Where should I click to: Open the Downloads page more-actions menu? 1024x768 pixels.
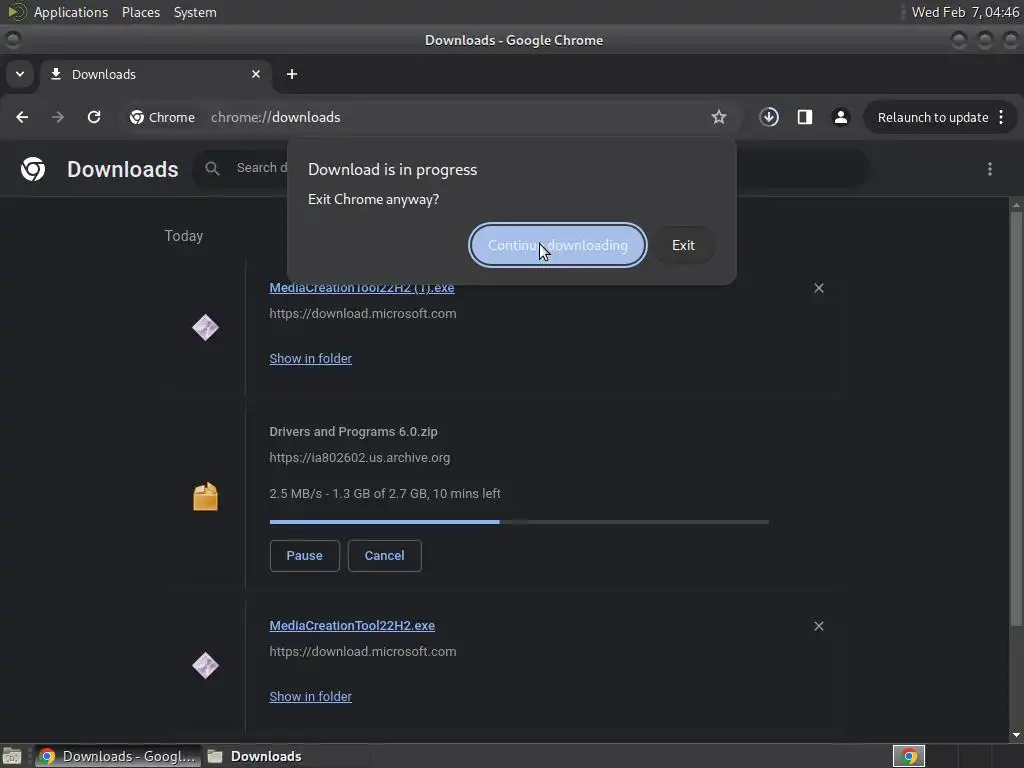click(x=989, y=169)
